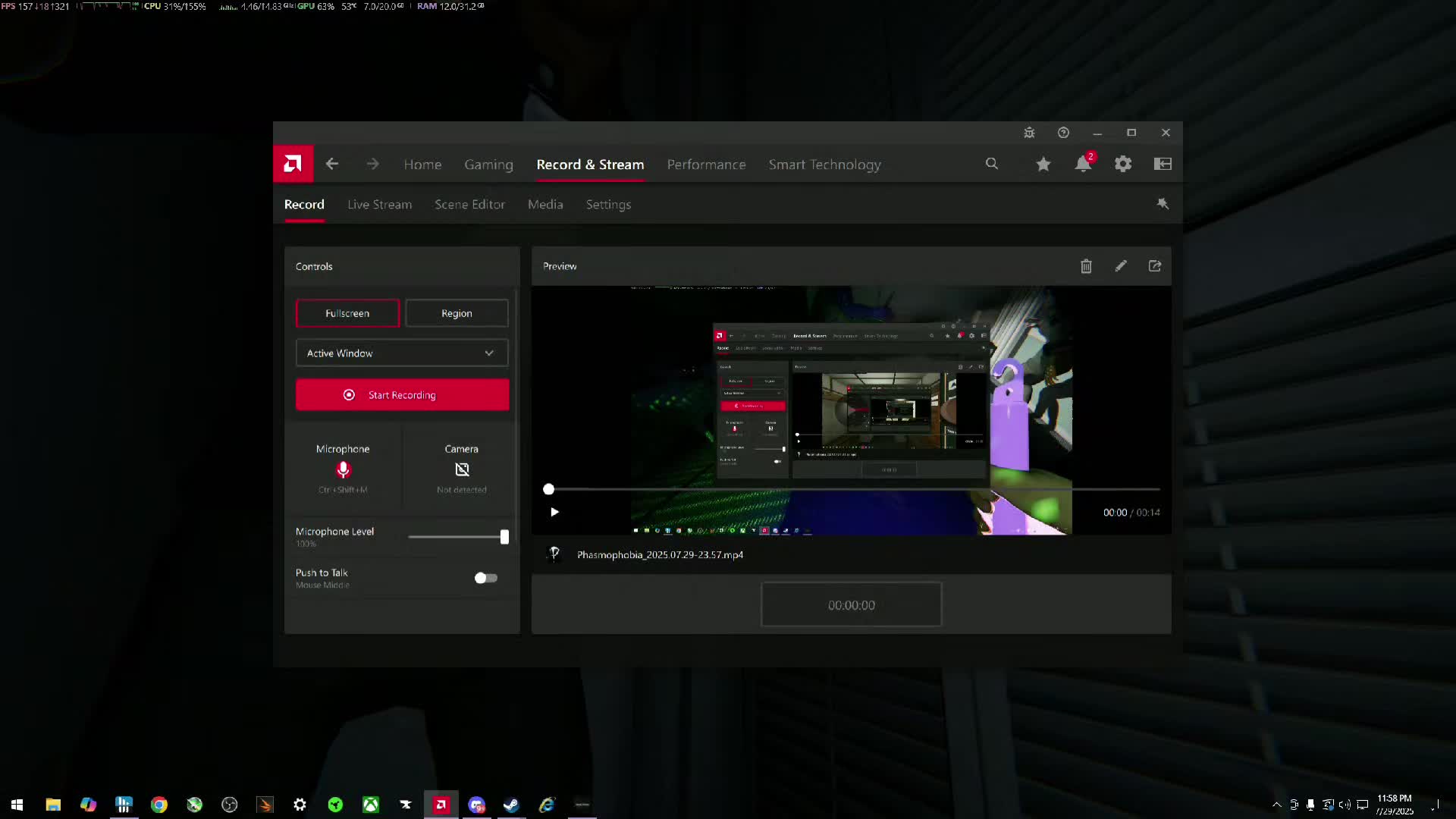This screenshot has width=1456, height=819.
Task: Open bug report tool icon
Action: click(1029, 133)
